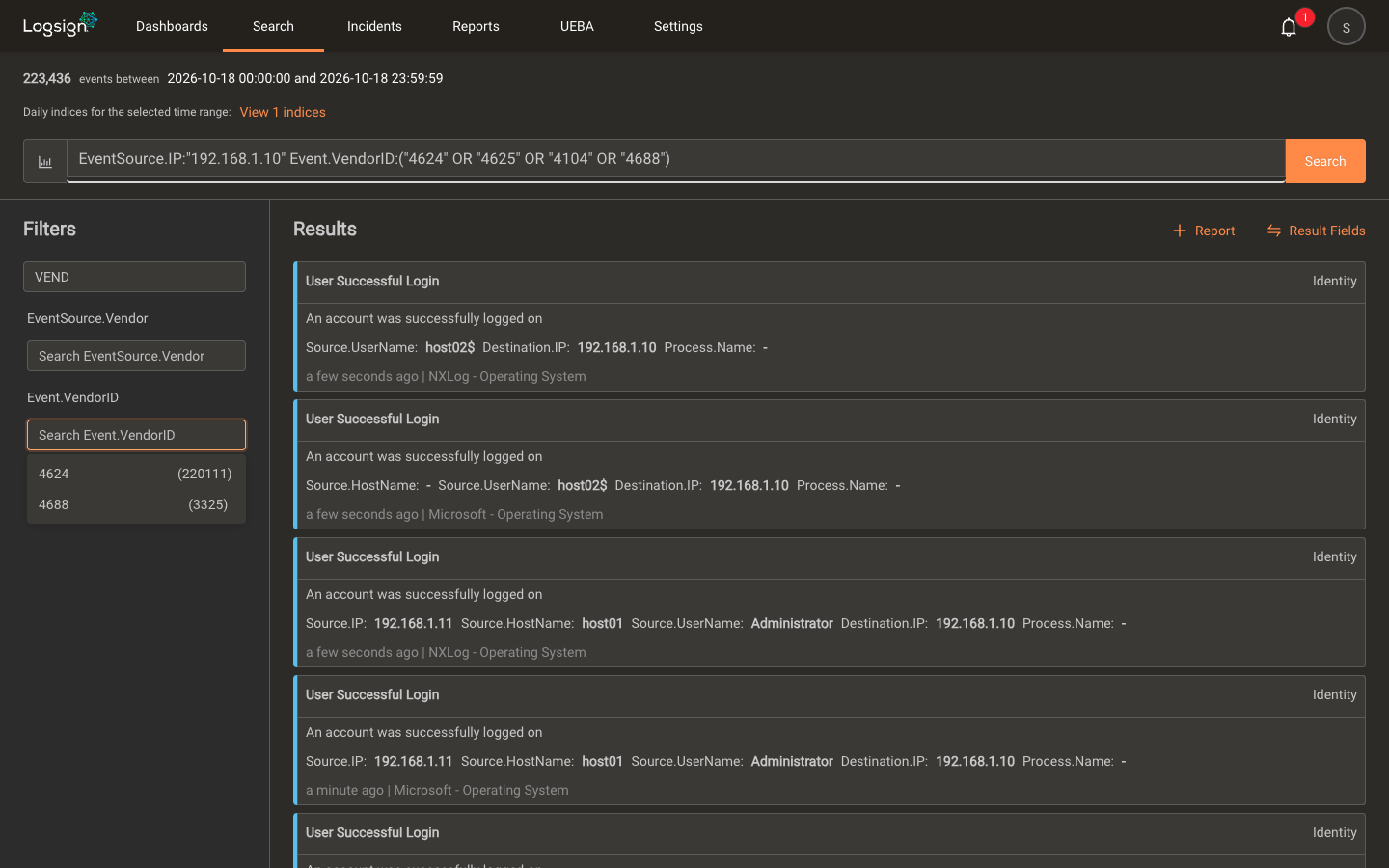Image resolution: width=1389 pixels, height=868 pixels.
Task: Click the Result Fields swap icon
Action: 1273,231
